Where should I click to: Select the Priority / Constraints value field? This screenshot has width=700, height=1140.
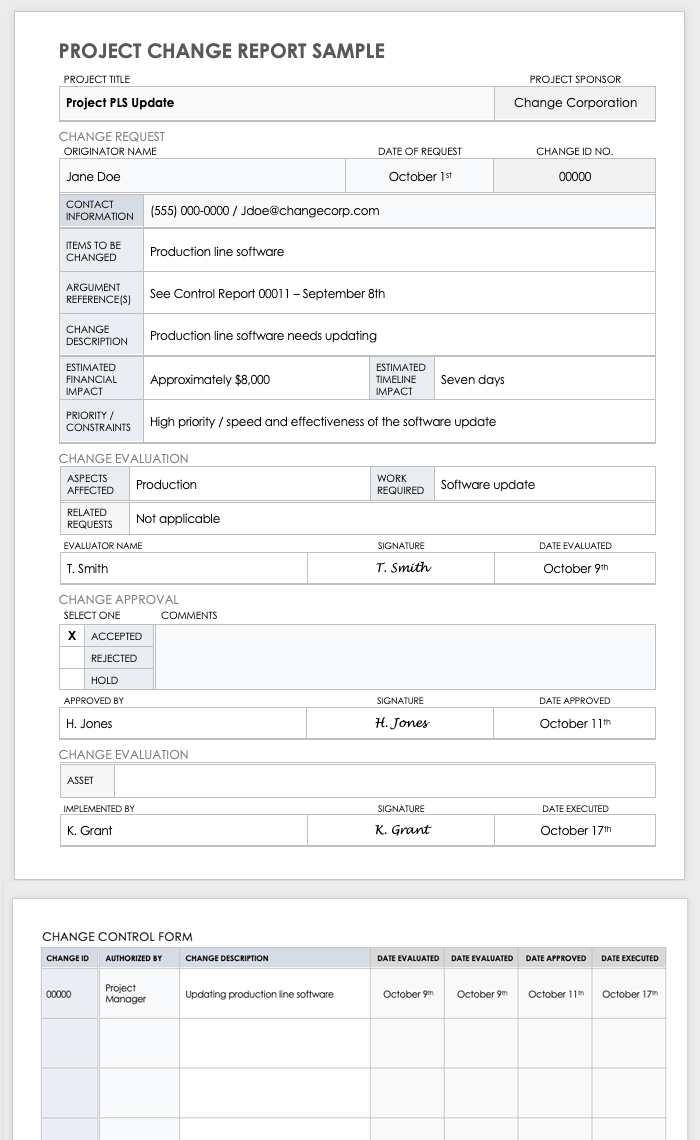(400, 422)
